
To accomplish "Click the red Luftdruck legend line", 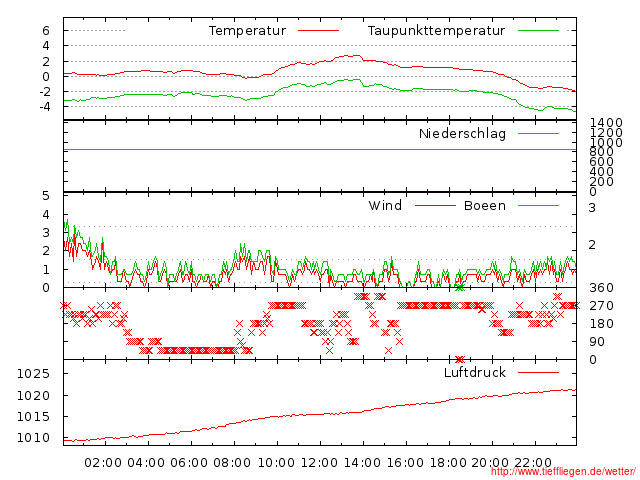I will (538, 372).
